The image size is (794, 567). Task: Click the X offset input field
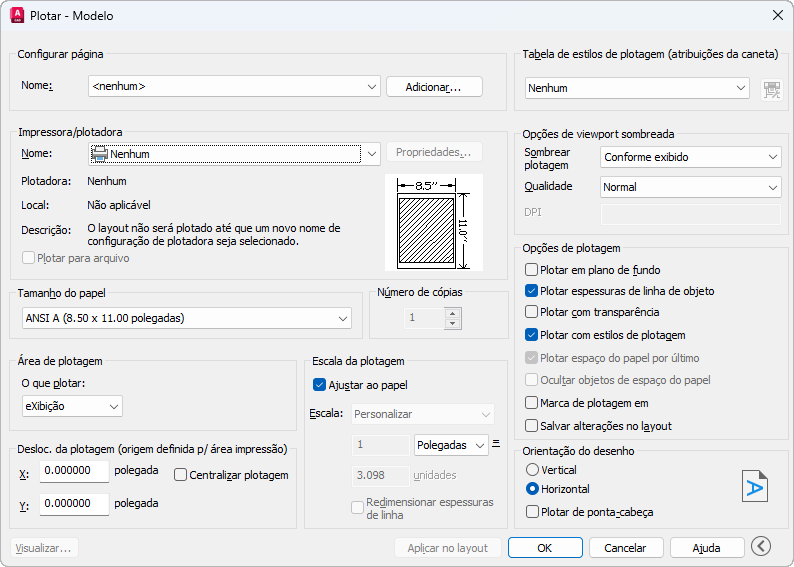(74, 472)
